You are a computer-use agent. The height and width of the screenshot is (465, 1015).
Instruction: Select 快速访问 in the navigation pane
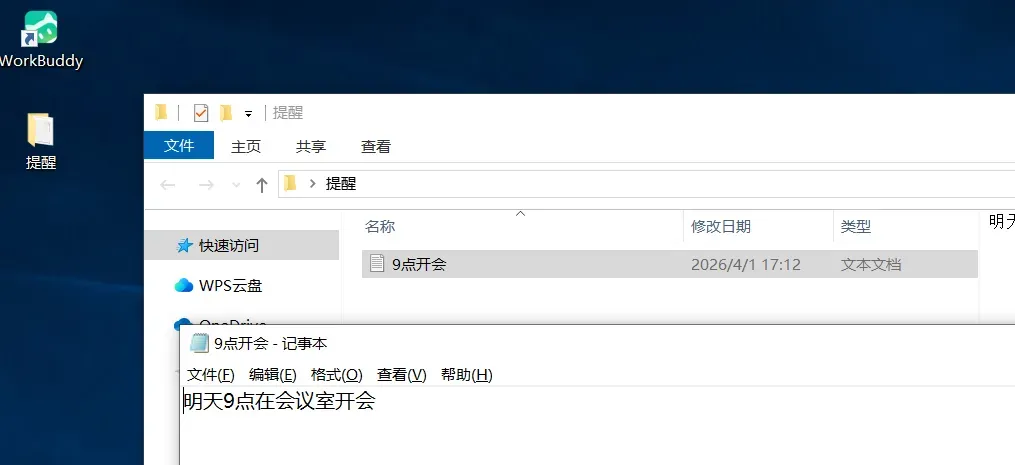241,245
